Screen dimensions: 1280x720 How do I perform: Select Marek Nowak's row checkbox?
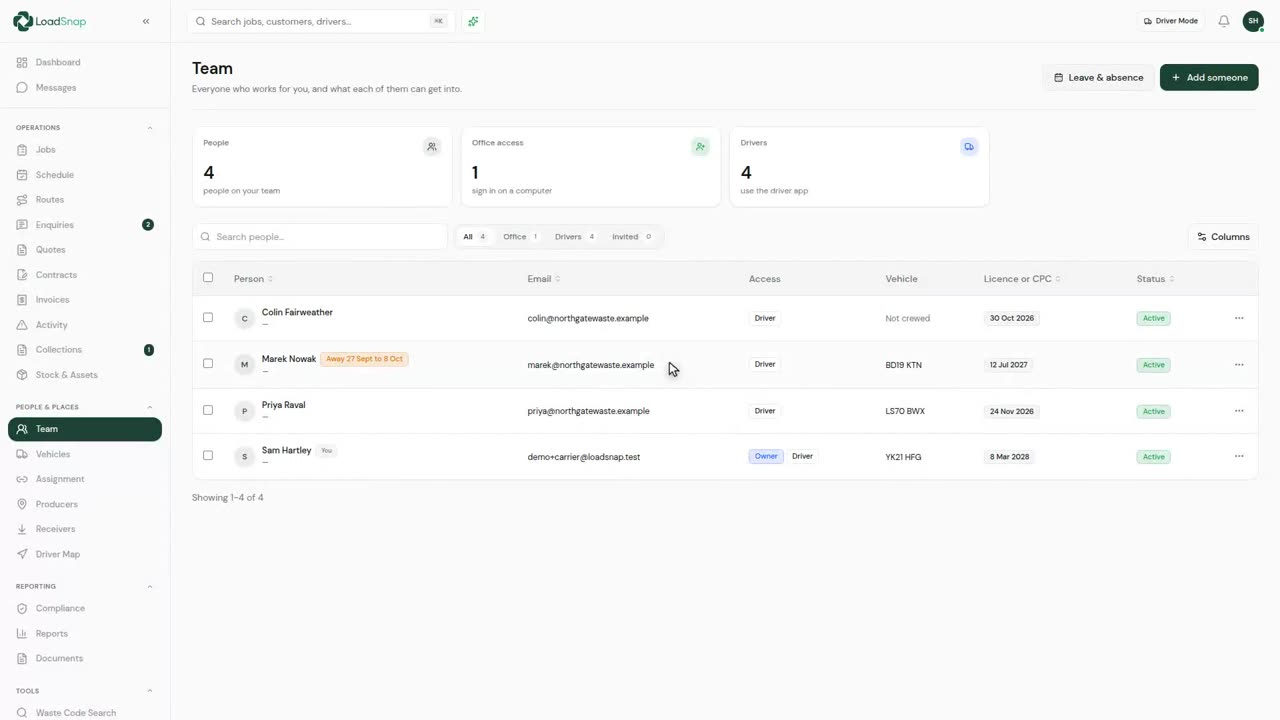208,364
